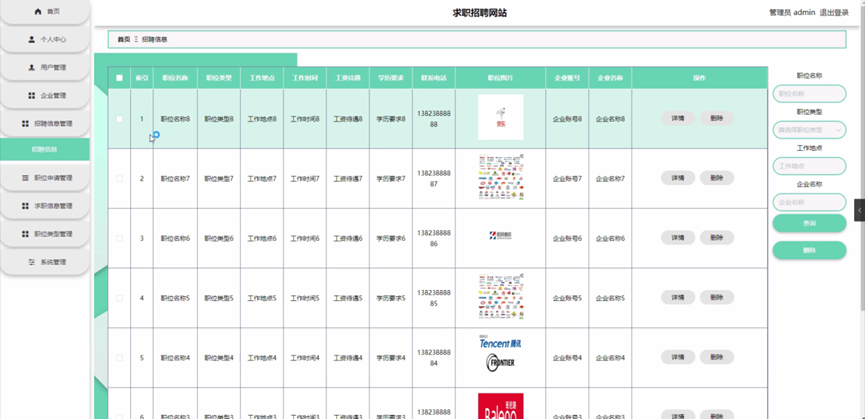Viewport: 865px width, 419px height.
Task: Click the 工作地点 column header
Action: (x=261, y=78)
